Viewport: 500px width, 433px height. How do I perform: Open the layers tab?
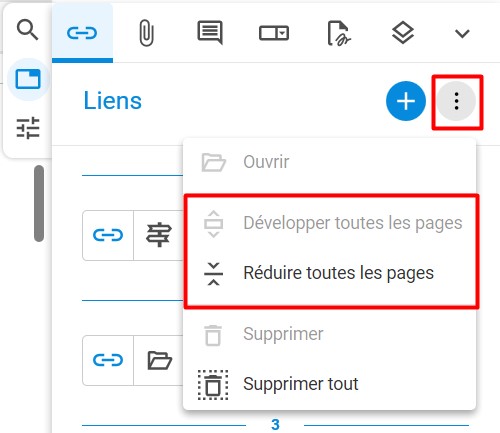click(402, 33)
